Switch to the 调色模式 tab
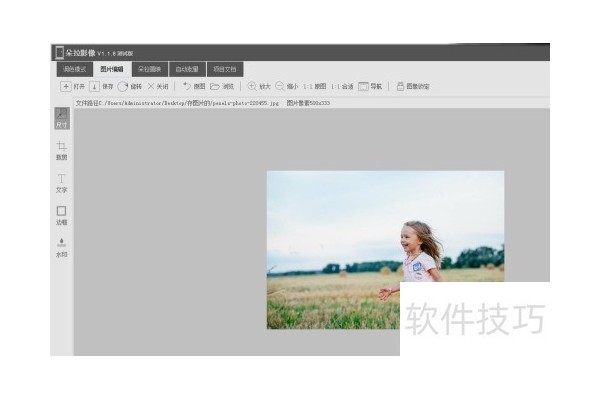The width and height of the screenshot is (600, 400). point(75,69)
